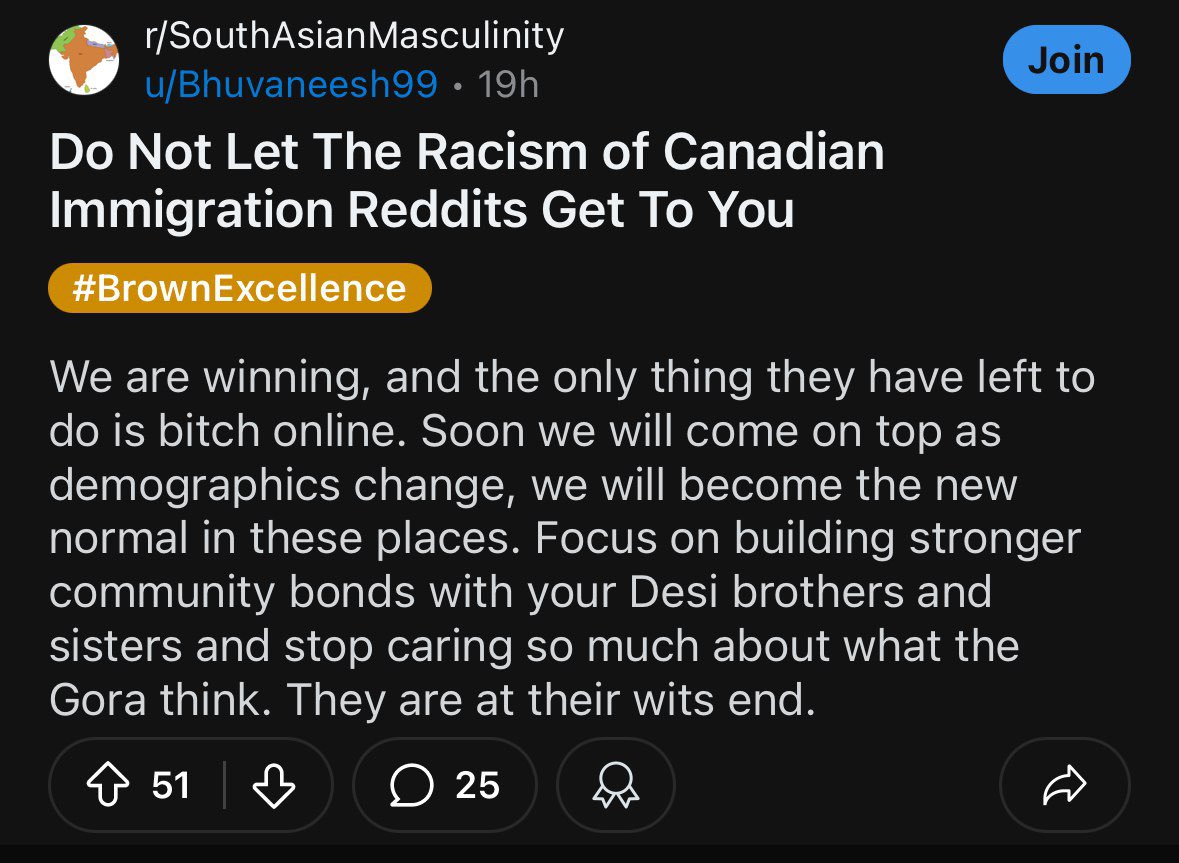Open r/SouthAsianMasculinity community page
1179x863 pixels.
tap(354, 35)
